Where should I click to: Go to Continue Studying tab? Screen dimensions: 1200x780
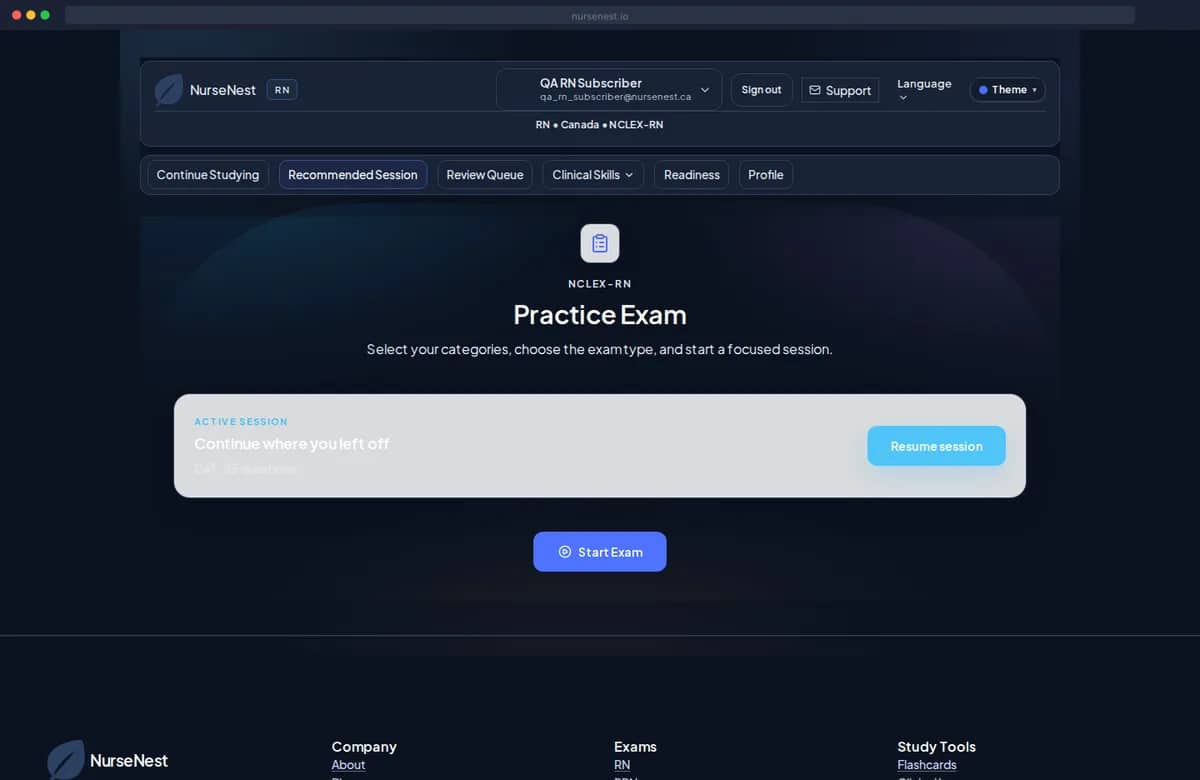(208, 175)
